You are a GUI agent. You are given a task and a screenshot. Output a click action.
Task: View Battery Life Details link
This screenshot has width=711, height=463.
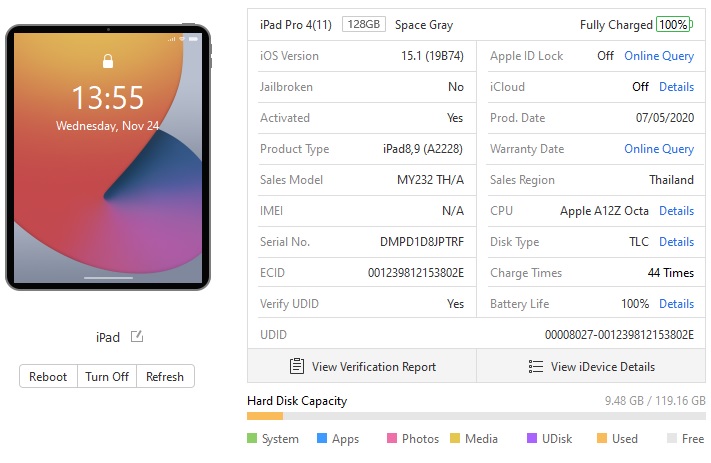676,304
